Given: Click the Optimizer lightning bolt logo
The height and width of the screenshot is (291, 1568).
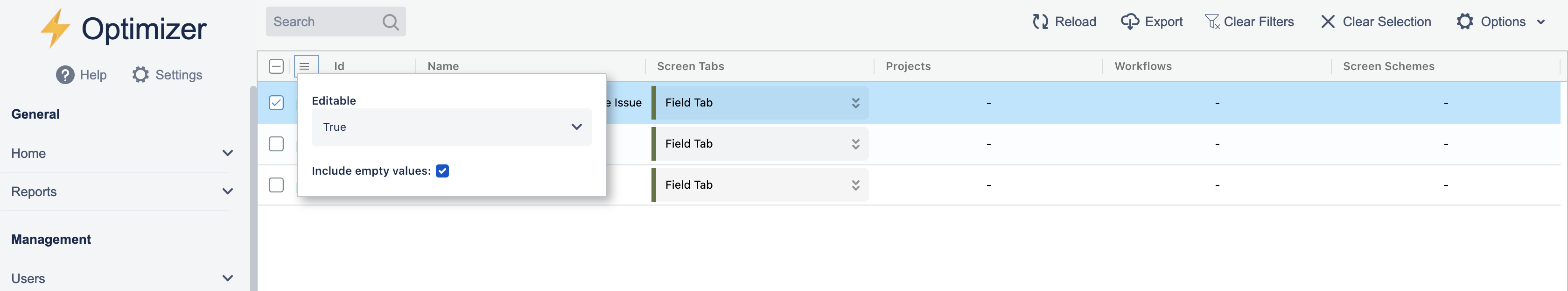Looking at the screenshot, I should click(55, 28).
